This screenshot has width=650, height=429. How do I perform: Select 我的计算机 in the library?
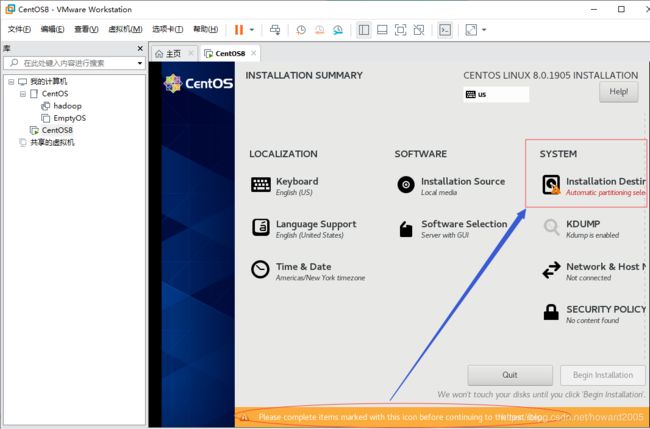(48, 82)
